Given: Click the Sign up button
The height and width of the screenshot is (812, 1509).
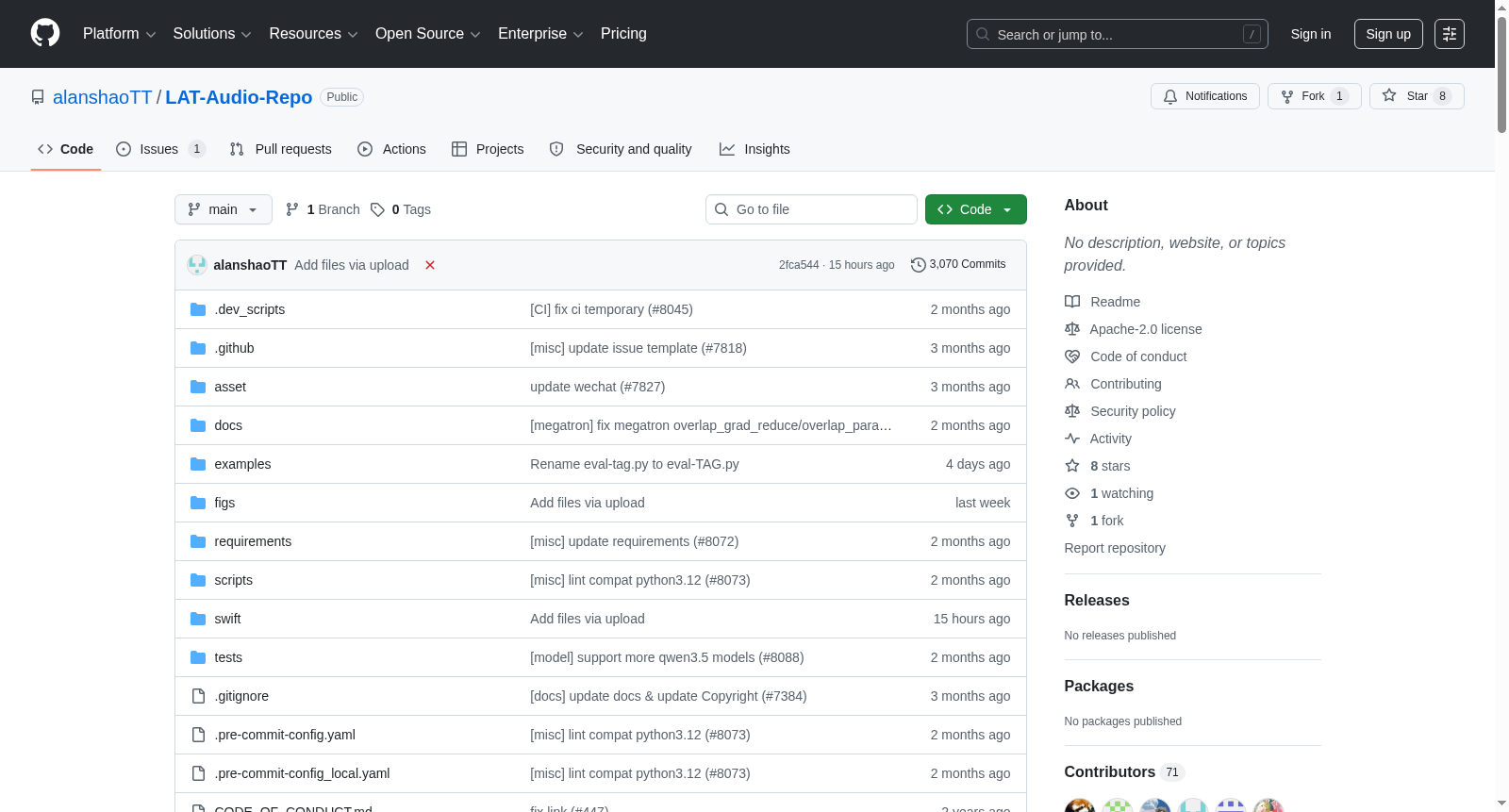Looking at the screenshot, I should coord(1388,34).
